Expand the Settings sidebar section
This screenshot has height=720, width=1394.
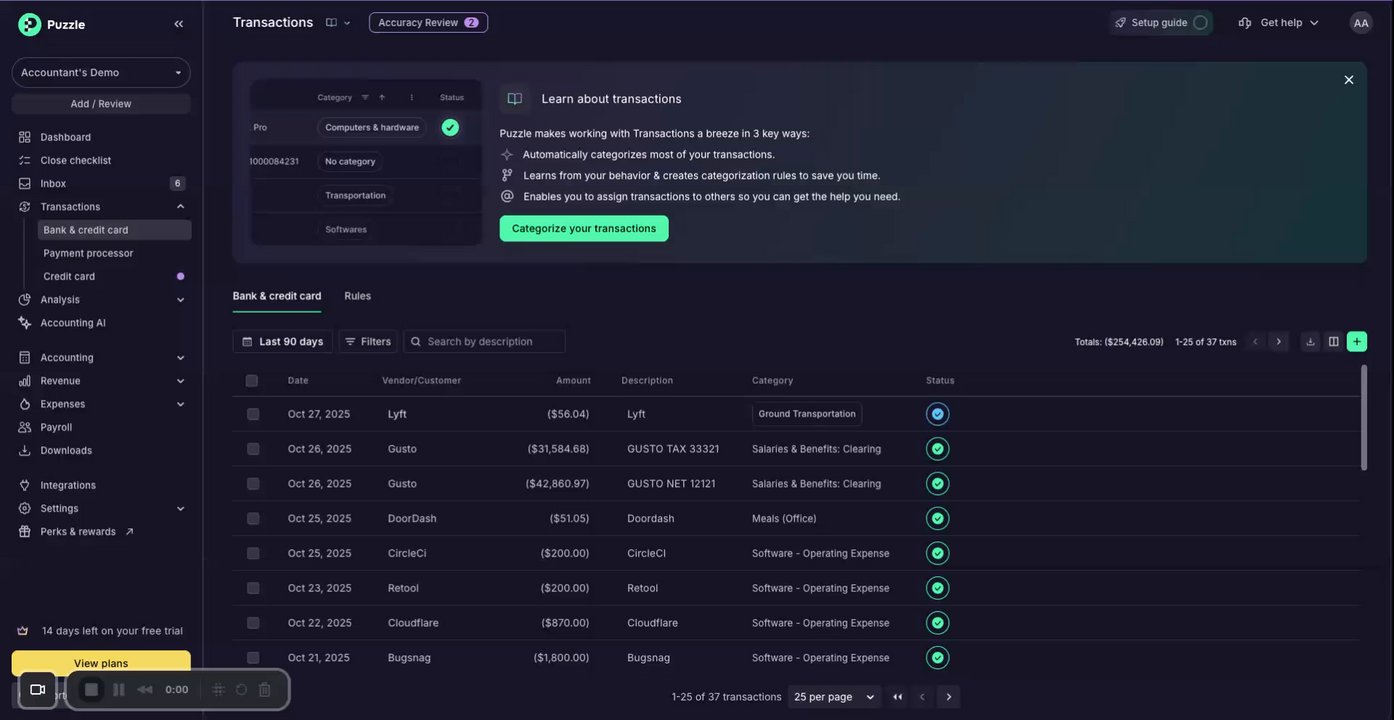181,509
